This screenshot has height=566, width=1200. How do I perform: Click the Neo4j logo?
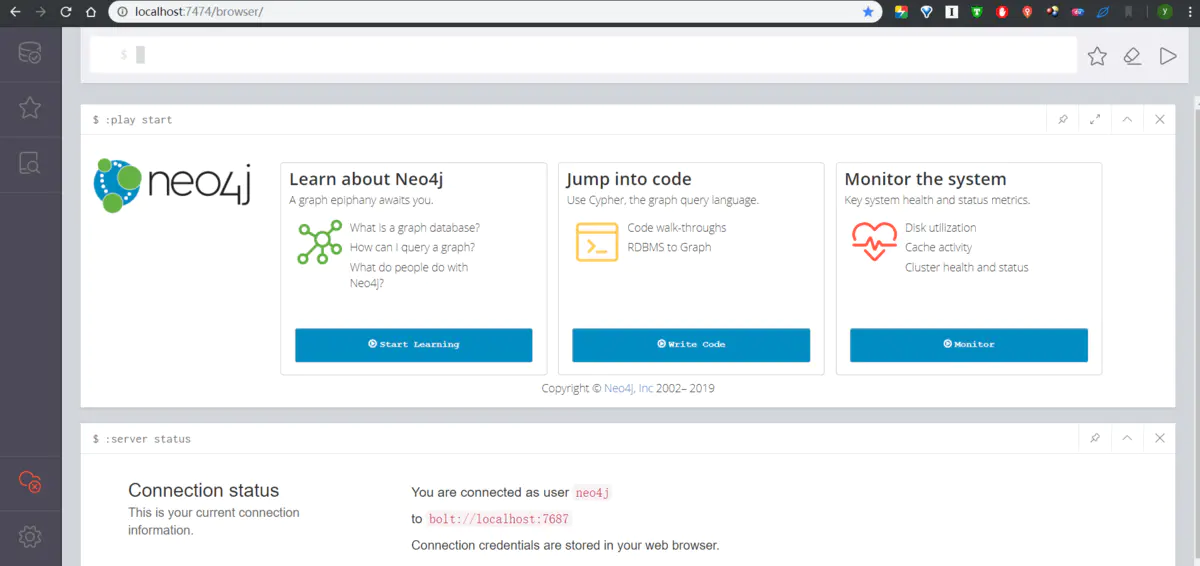171,185
